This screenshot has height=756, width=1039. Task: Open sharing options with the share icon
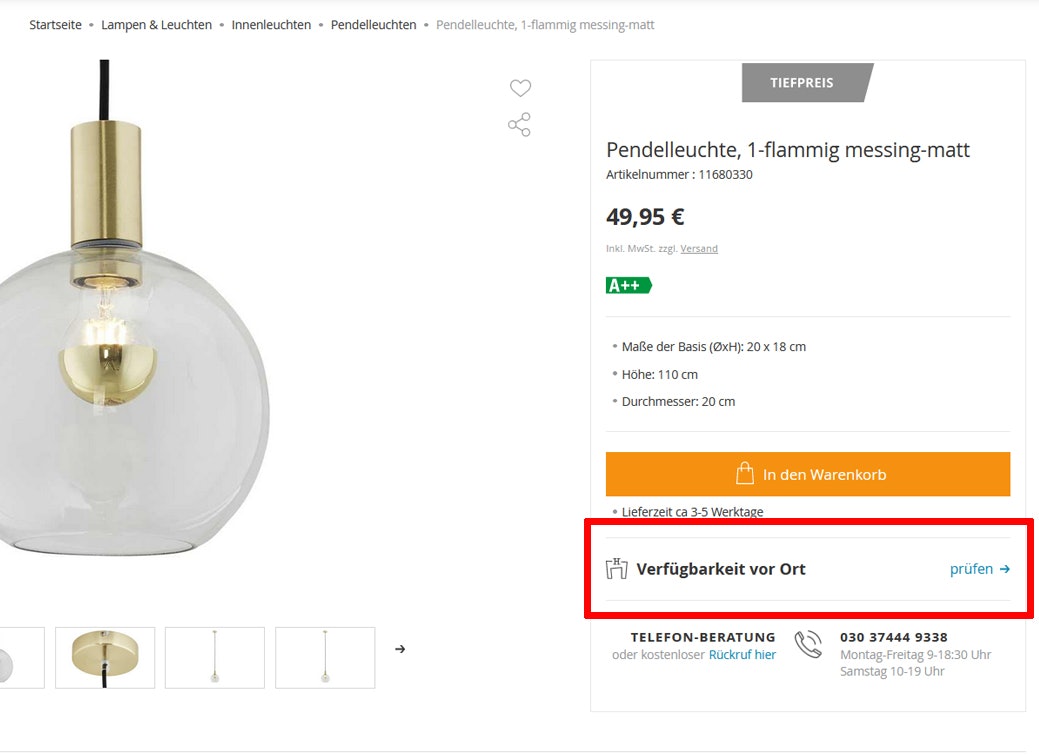[x=519, y=124]
